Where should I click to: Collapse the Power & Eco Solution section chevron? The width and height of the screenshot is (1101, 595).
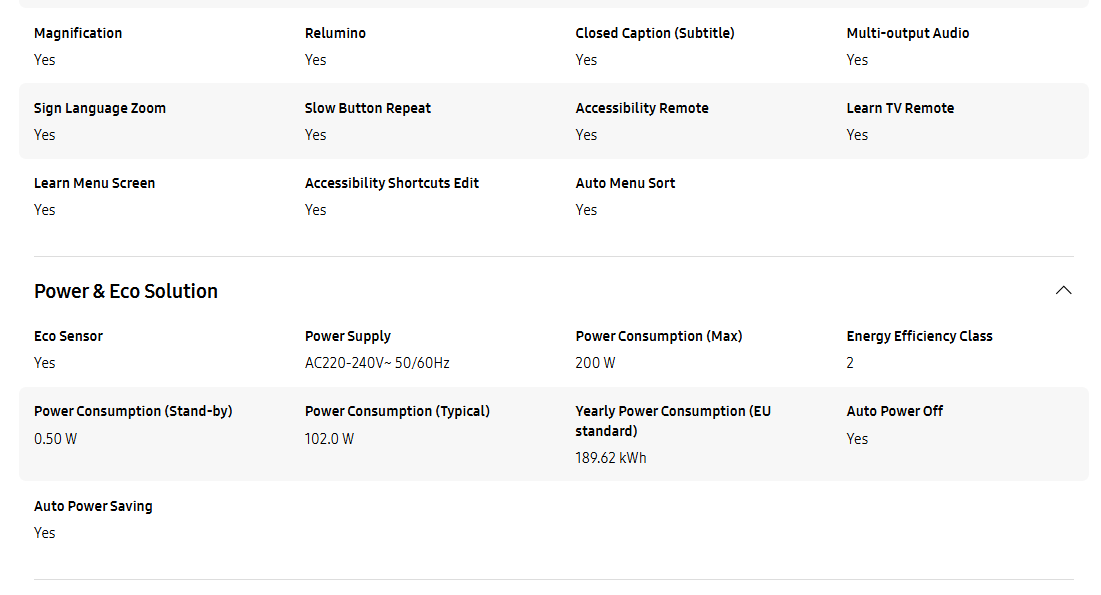pos(1063,290)
